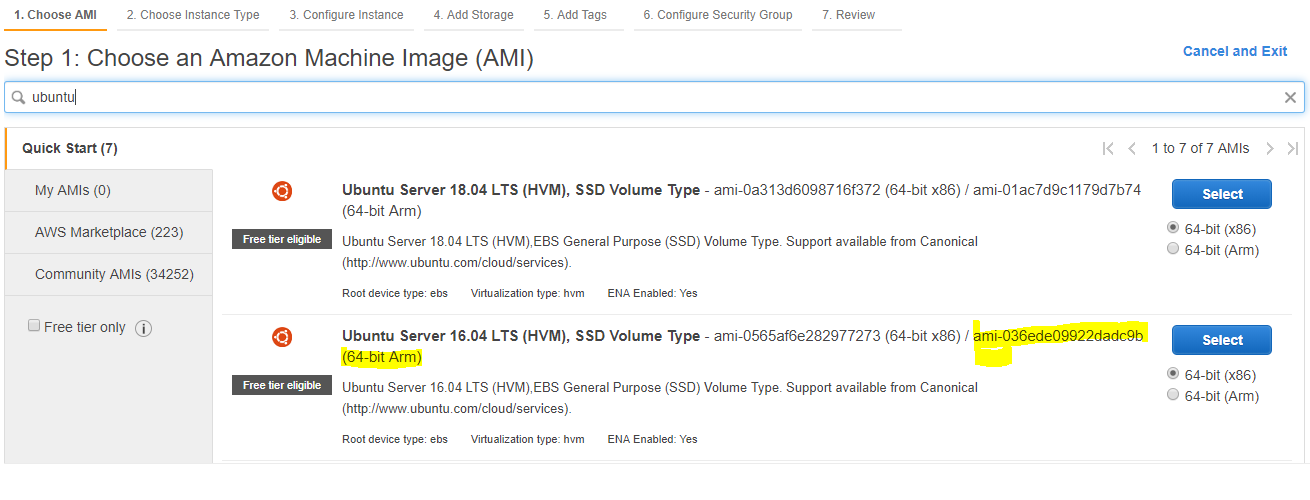Choose 64-bit (x86) for Ubuntu 16.04
Image resolution: width=1310 pixels, height=500 pixels.
tap(1173, 373)
